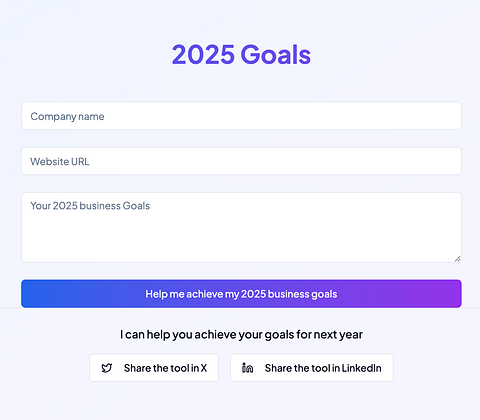Focus the Website URL input field
The image size is (480, 420).
coord(241,161)
